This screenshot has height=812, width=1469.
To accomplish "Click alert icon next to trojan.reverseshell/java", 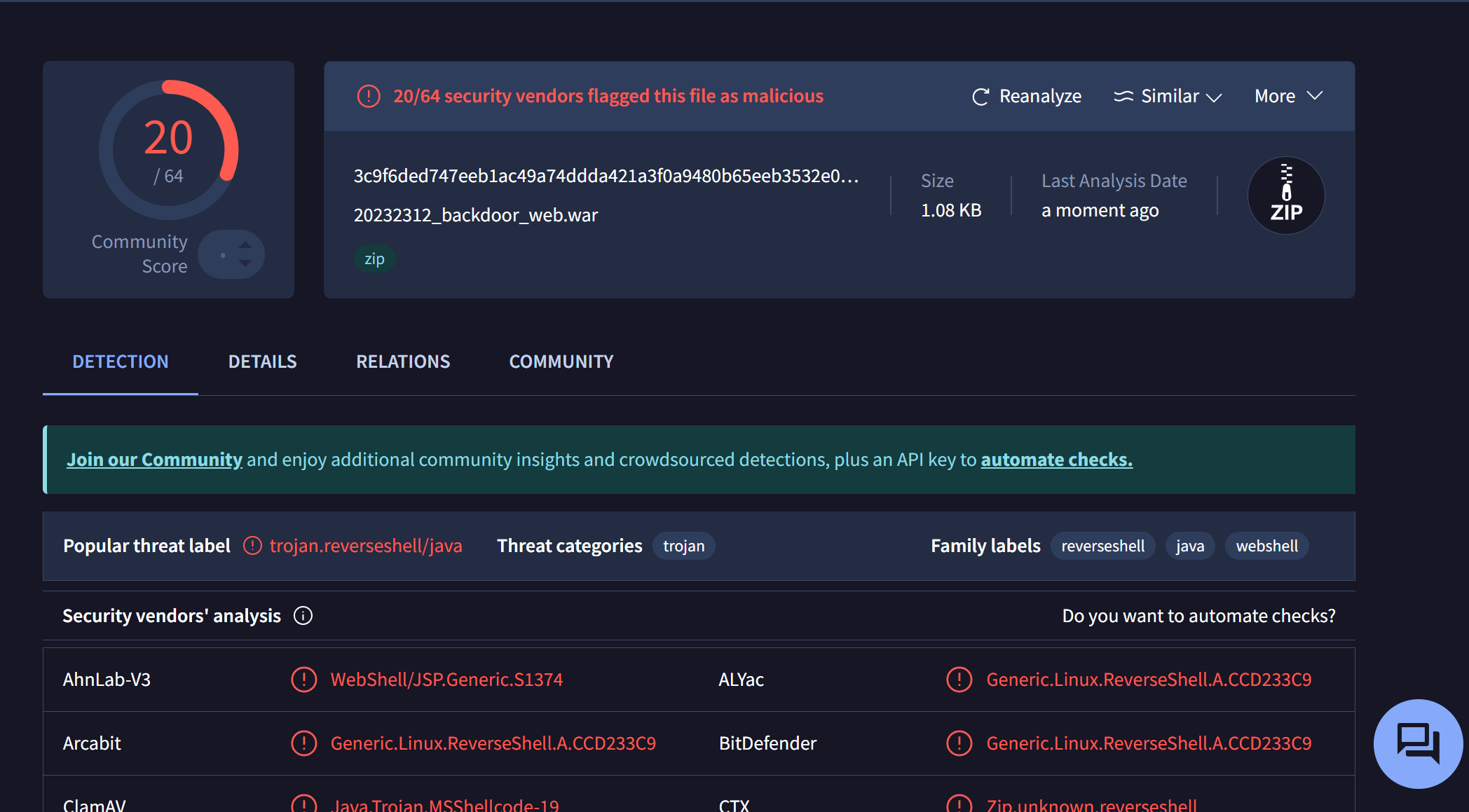I will (x=252, y=546).
